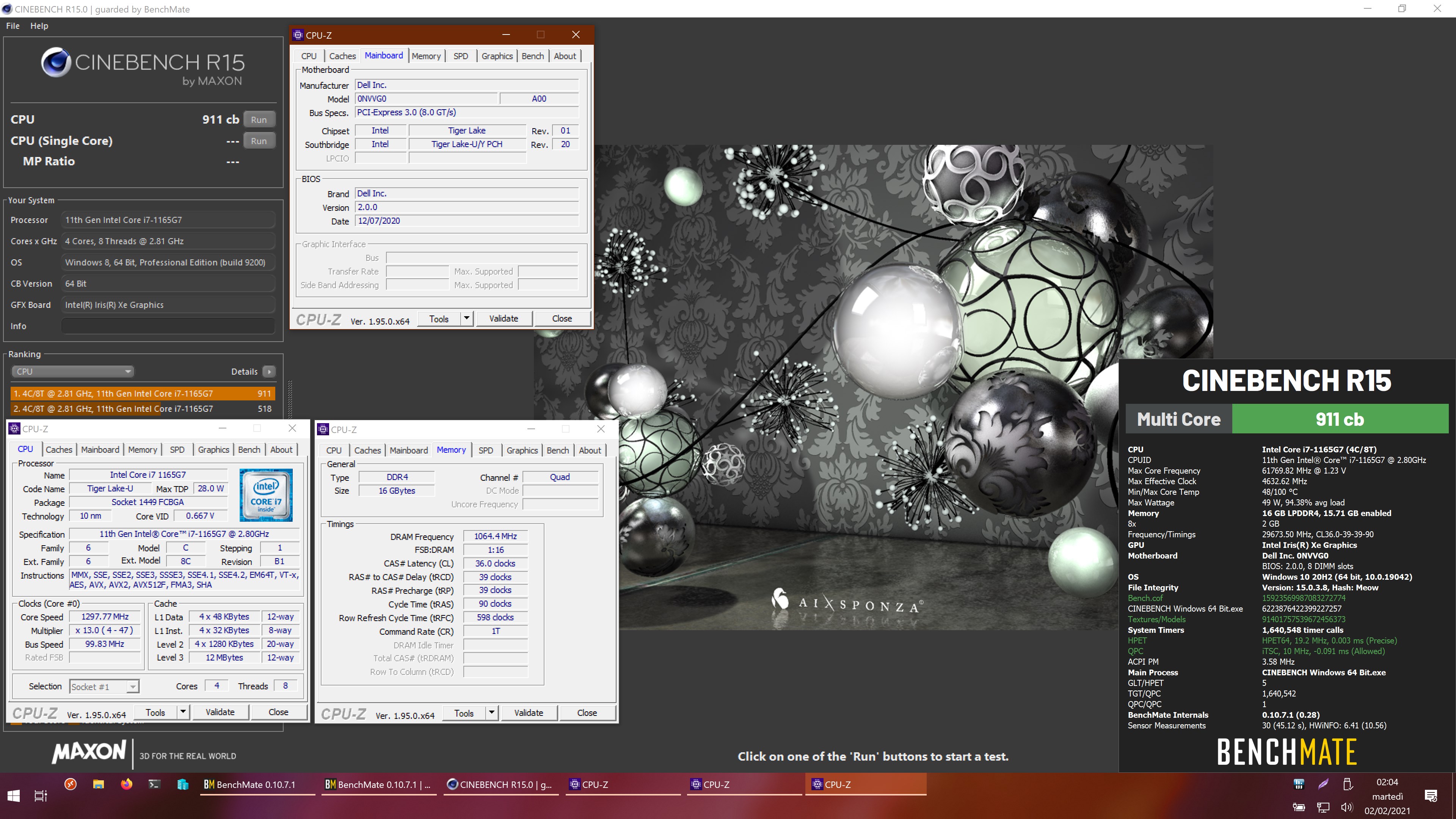
Task: Switch to the BenchMate 0.10.7.1 taskbar window
Action: pos(257,784)
